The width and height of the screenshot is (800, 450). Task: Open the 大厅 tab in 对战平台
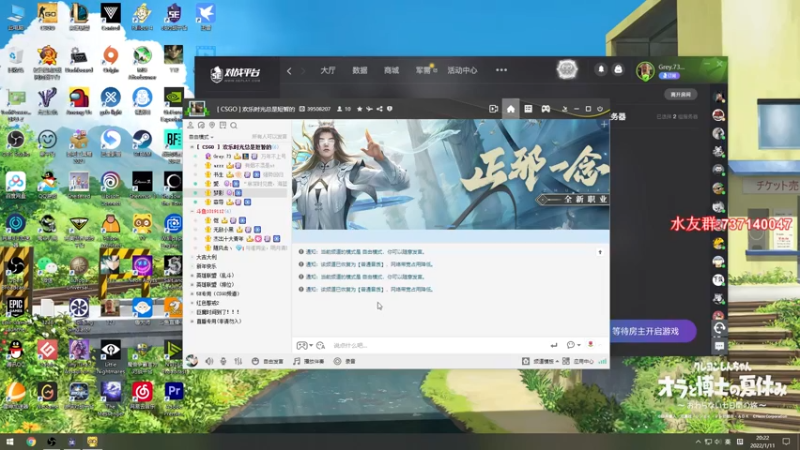pos(328,70)
